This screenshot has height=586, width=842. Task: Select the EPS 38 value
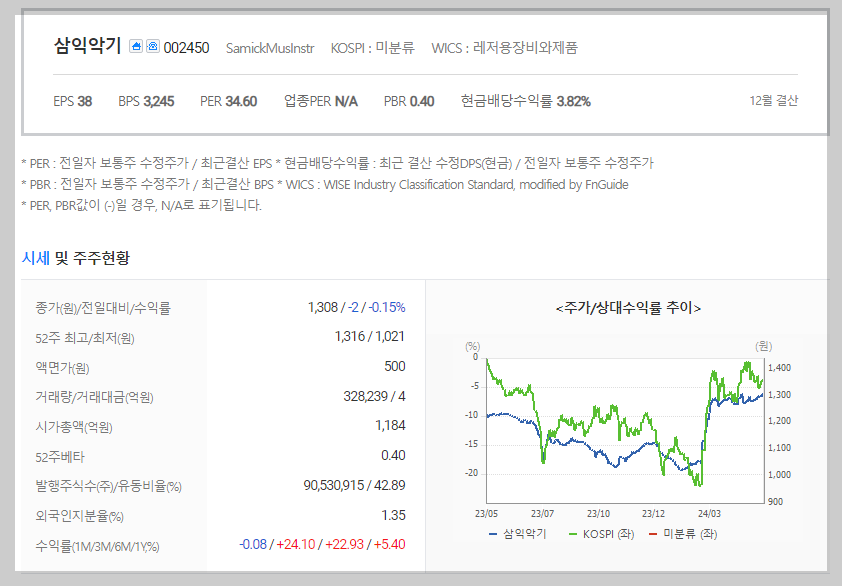click(72, 102)
